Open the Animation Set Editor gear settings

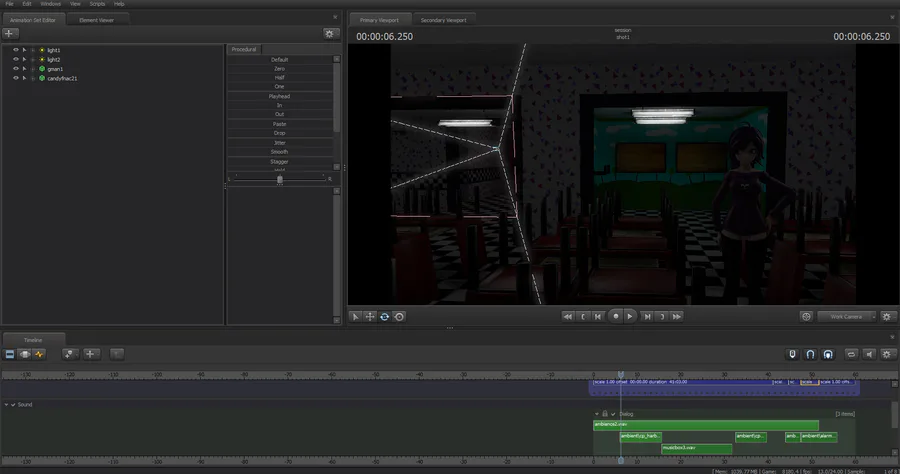pyautogui.click(x=329, y=34)
